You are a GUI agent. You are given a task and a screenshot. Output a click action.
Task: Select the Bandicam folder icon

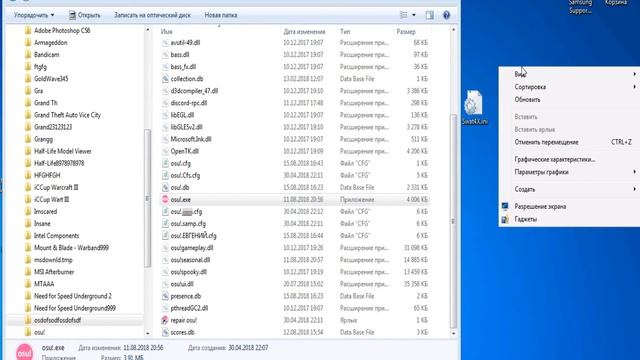(x=28, y=55)
